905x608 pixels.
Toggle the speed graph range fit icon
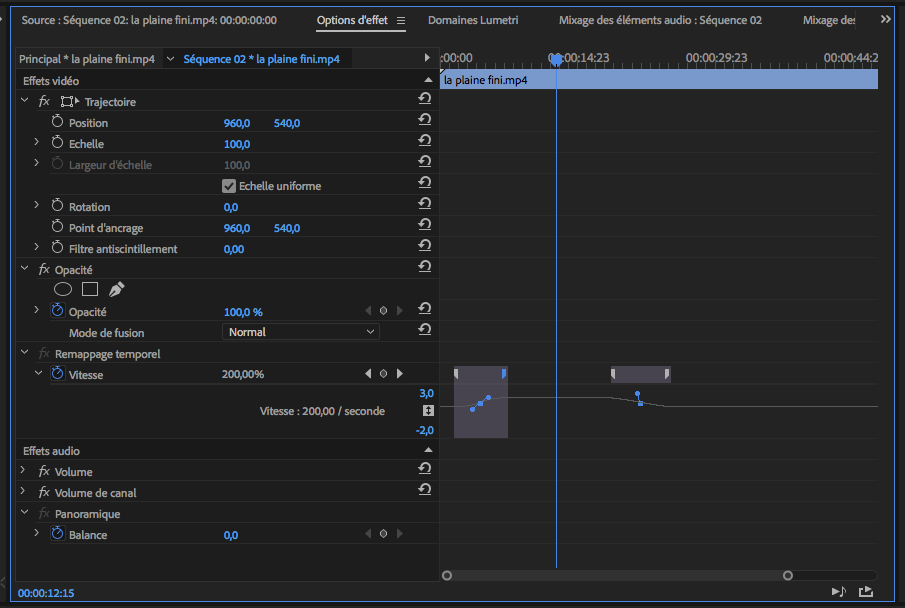pos(428,411)
